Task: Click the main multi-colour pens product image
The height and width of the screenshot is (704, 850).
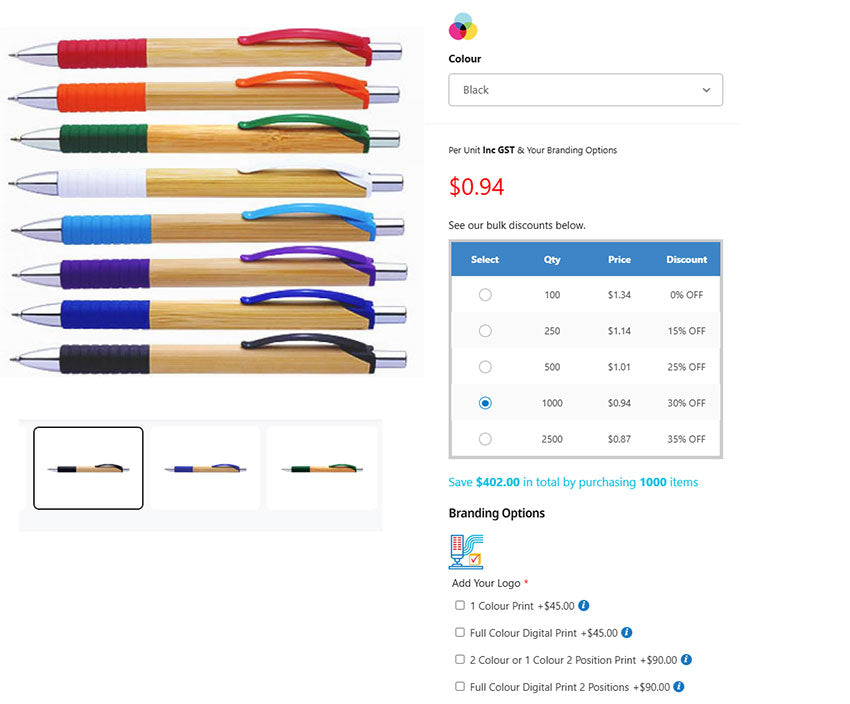Action: tap(210, 200)
